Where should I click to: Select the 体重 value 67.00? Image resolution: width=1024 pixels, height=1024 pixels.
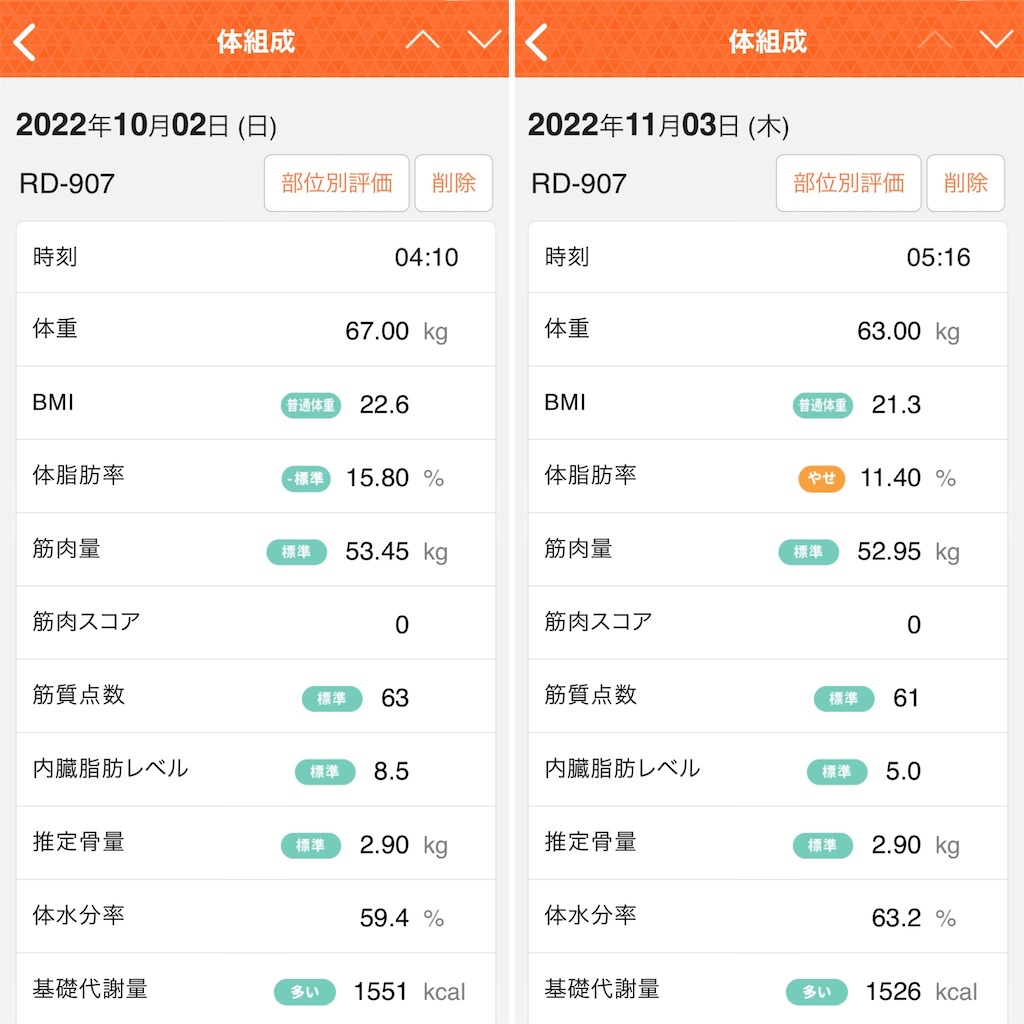[377, 331]
